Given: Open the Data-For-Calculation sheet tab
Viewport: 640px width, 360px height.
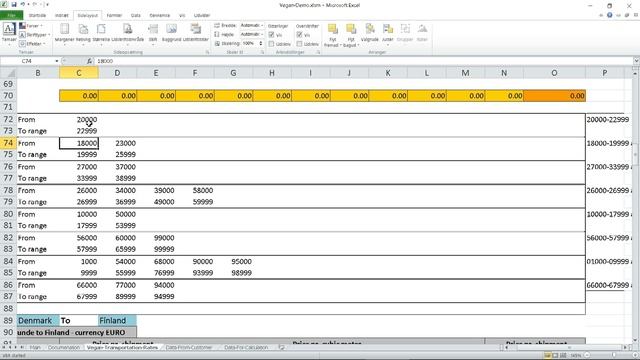Looking at the screenshot, I should point(246,347).
